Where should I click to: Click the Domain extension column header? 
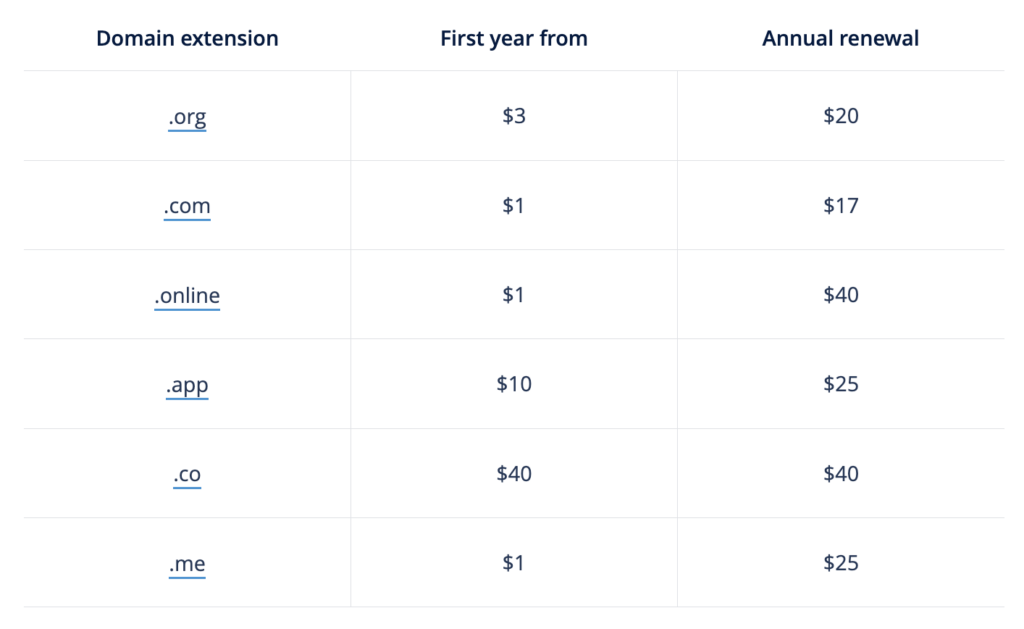tap(187, 39)
